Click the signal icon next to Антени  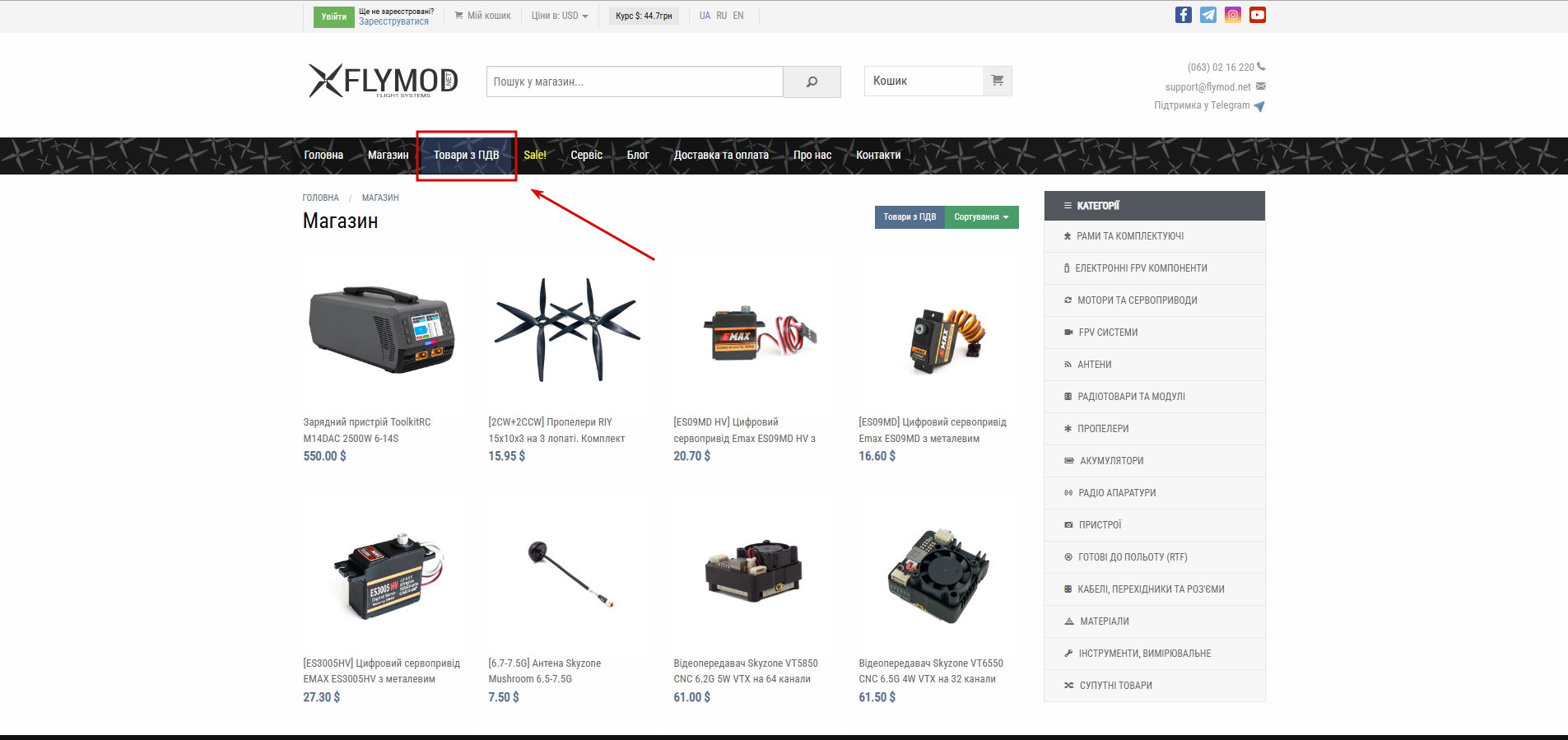point(1068,365)
